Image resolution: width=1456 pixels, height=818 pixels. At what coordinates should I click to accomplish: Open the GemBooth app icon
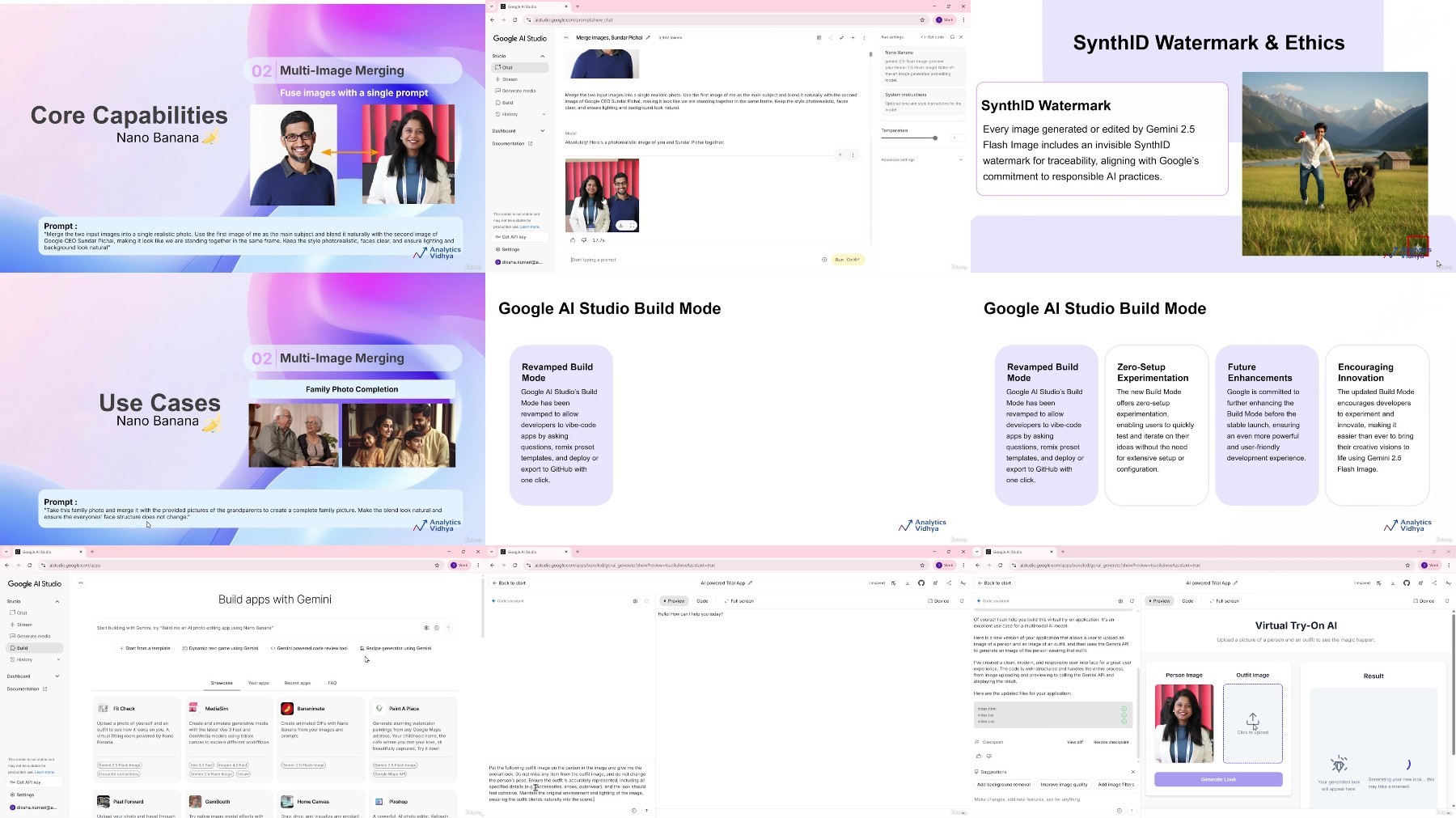tap(195, 801)
